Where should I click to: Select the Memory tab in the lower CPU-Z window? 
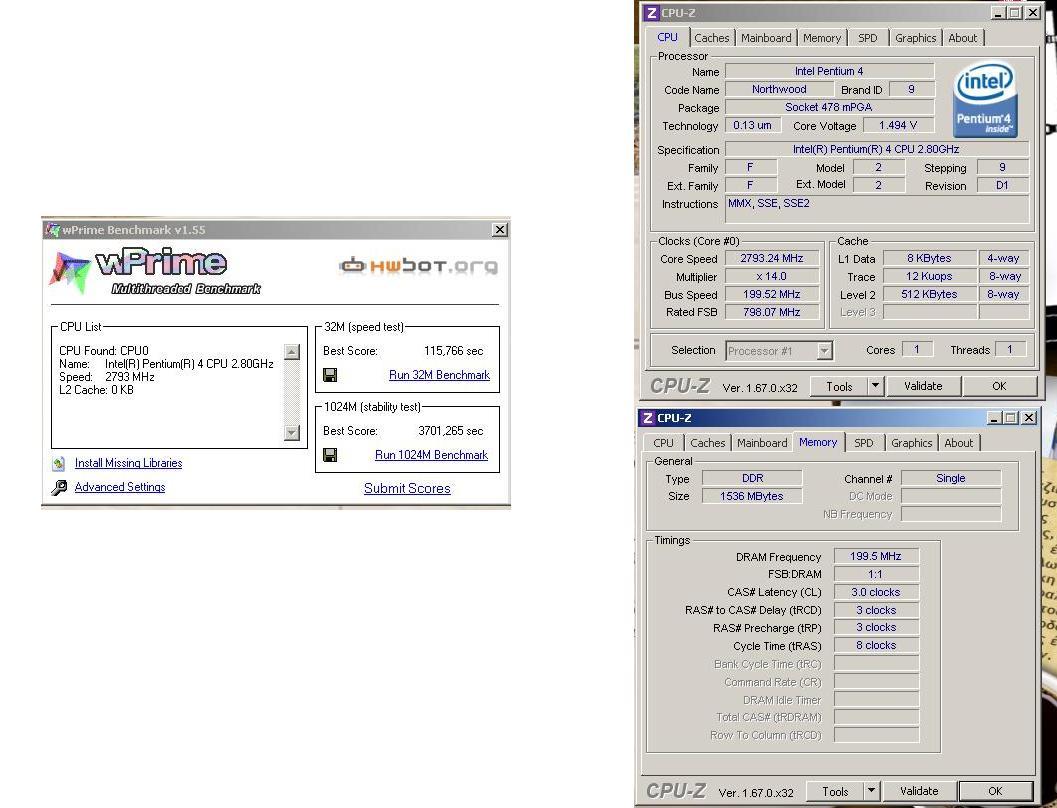[x=818, y=442]
